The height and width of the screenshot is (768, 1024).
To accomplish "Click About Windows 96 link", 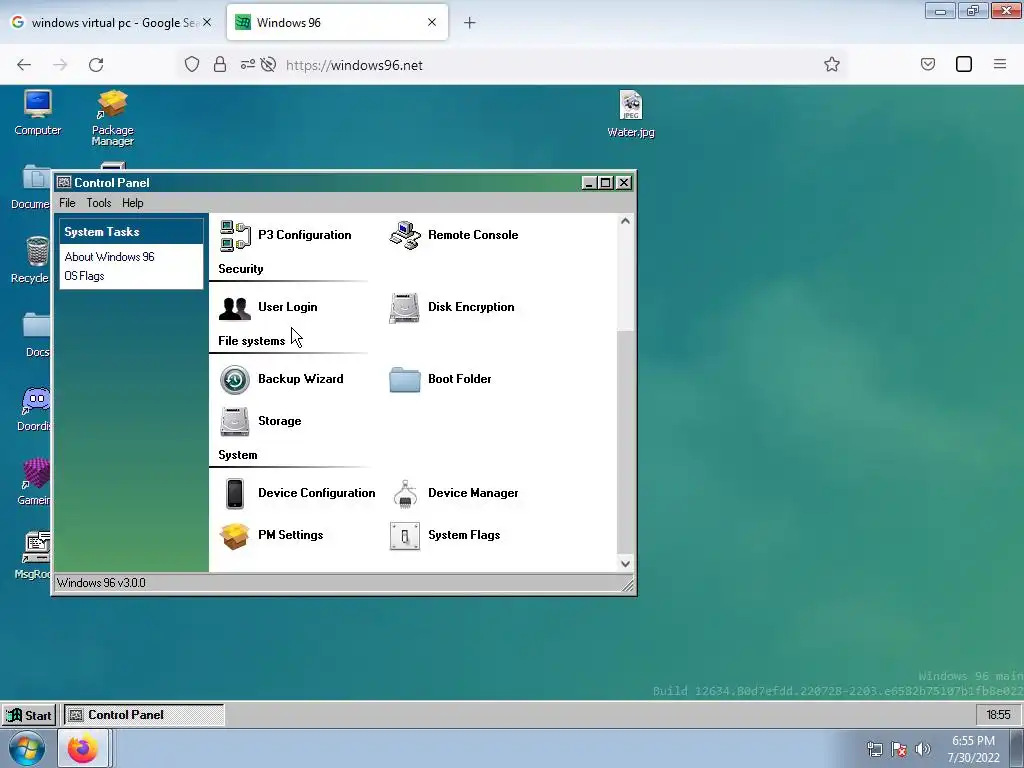I will [109, 257].
